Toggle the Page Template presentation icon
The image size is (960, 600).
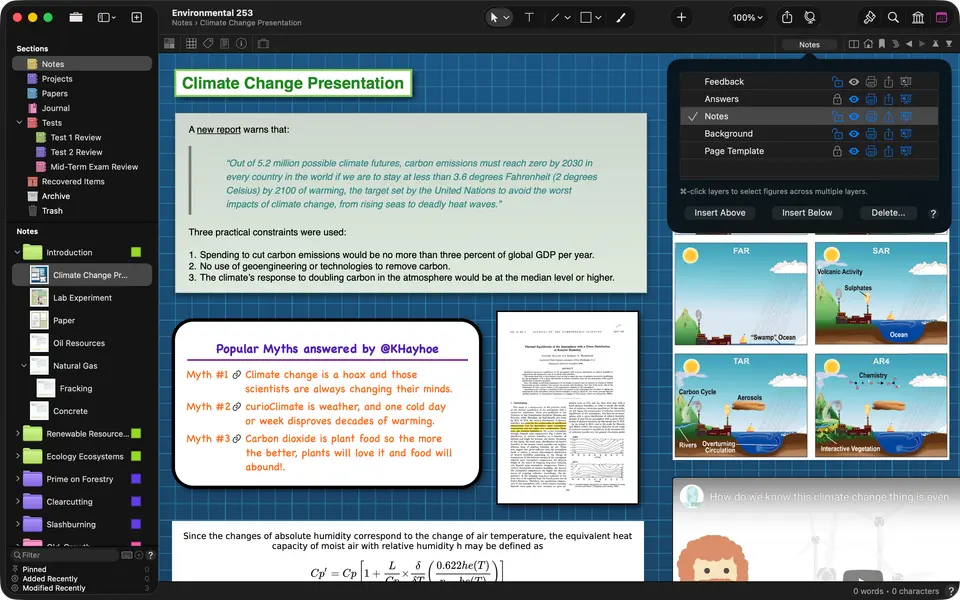(906, 151)
